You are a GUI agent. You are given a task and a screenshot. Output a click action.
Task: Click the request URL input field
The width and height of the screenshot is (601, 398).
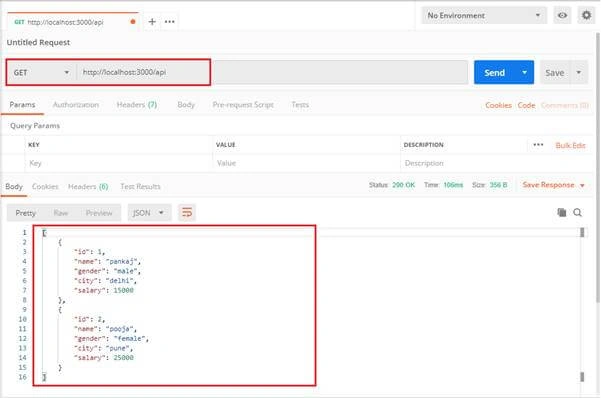tap(272, 72)
